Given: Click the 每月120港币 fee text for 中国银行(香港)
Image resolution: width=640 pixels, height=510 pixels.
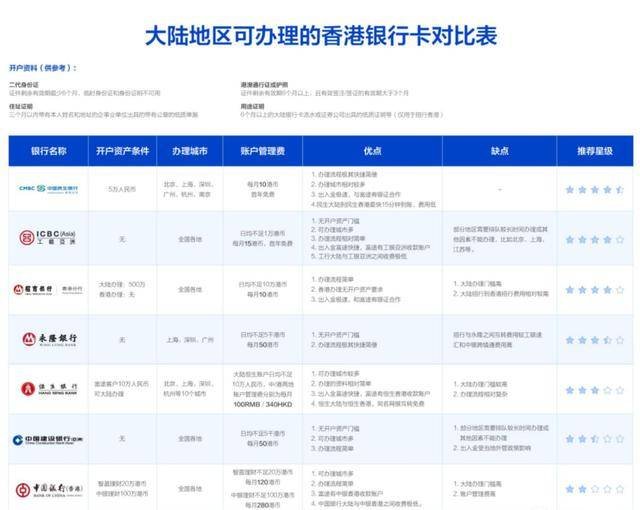Looking at the screenshot, I should (262, 482).
